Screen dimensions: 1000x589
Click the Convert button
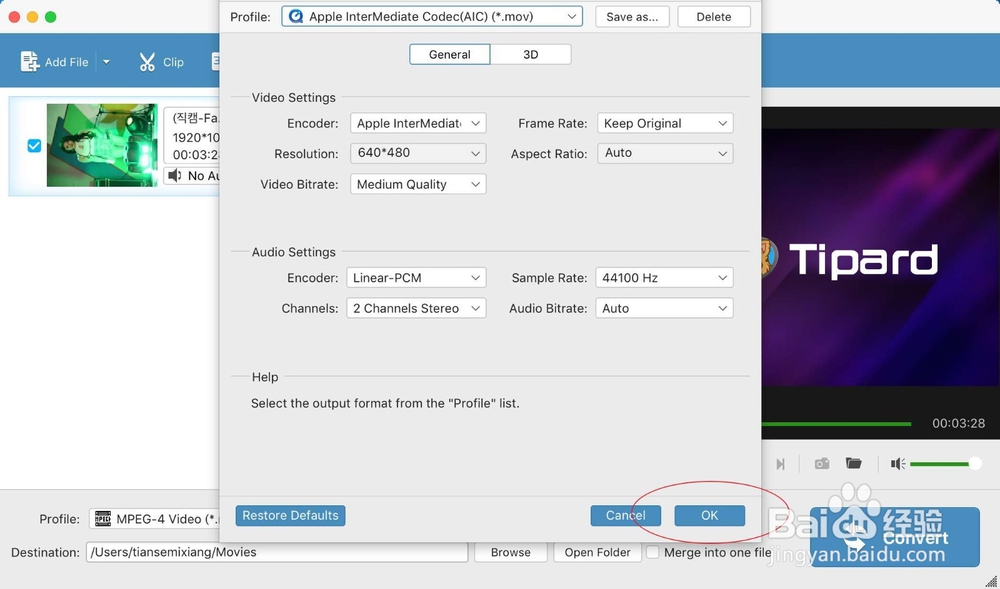click(x=895, y=537)
